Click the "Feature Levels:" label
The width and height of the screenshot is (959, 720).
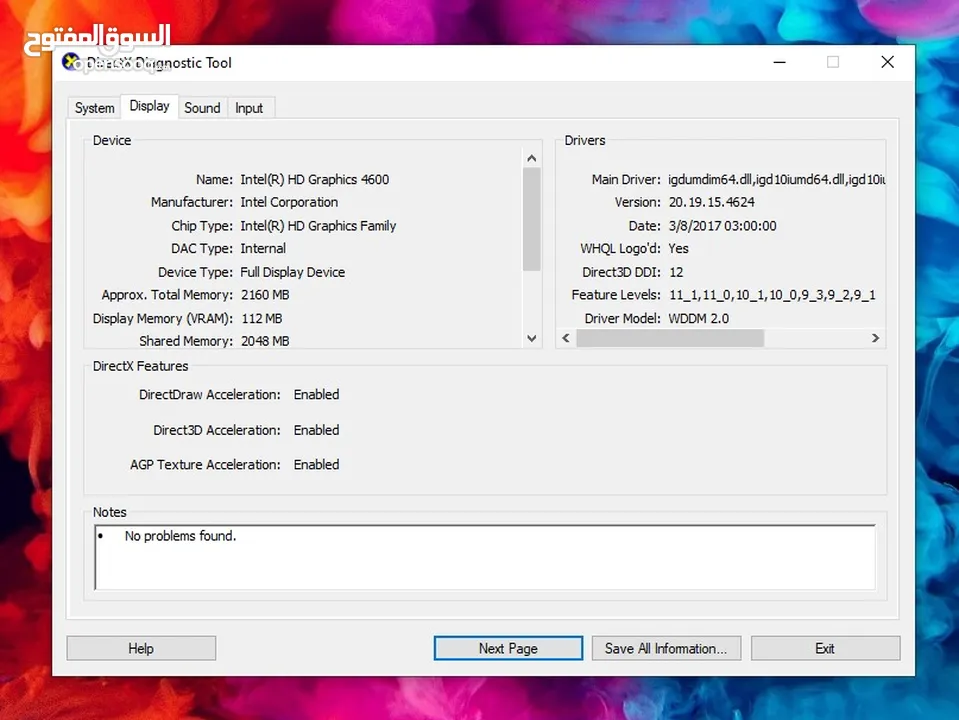pos(616,295)
